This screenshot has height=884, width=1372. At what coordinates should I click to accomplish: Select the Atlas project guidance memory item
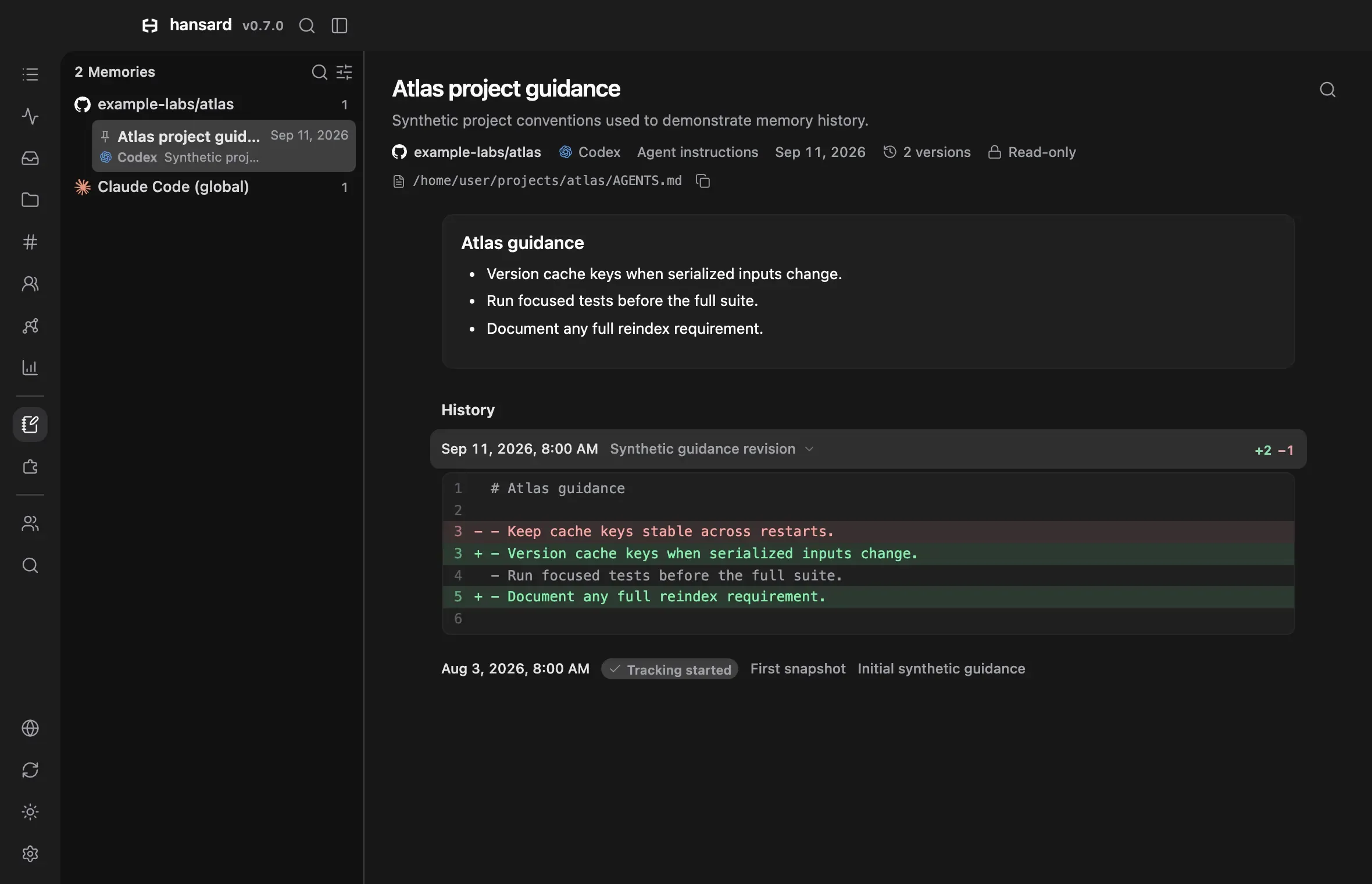click(x=224, y=146)
